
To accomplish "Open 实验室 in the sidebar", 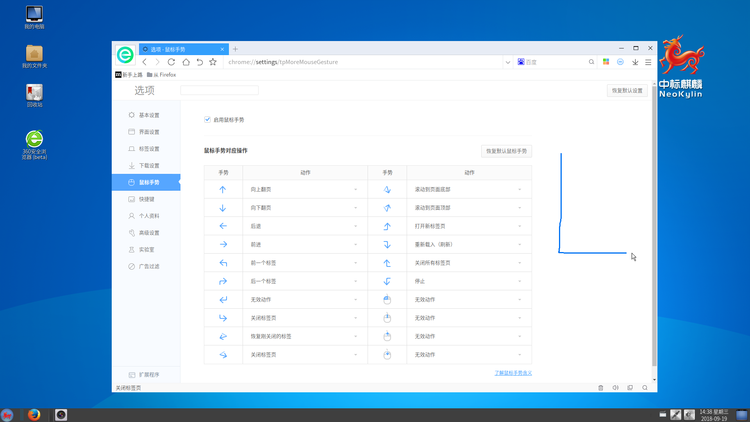I will 146,249.
